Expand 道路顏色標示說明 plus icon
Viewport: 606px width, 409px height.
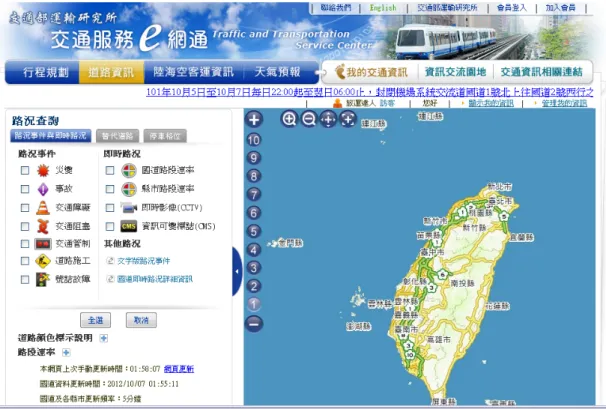click(x=104, y=338)
